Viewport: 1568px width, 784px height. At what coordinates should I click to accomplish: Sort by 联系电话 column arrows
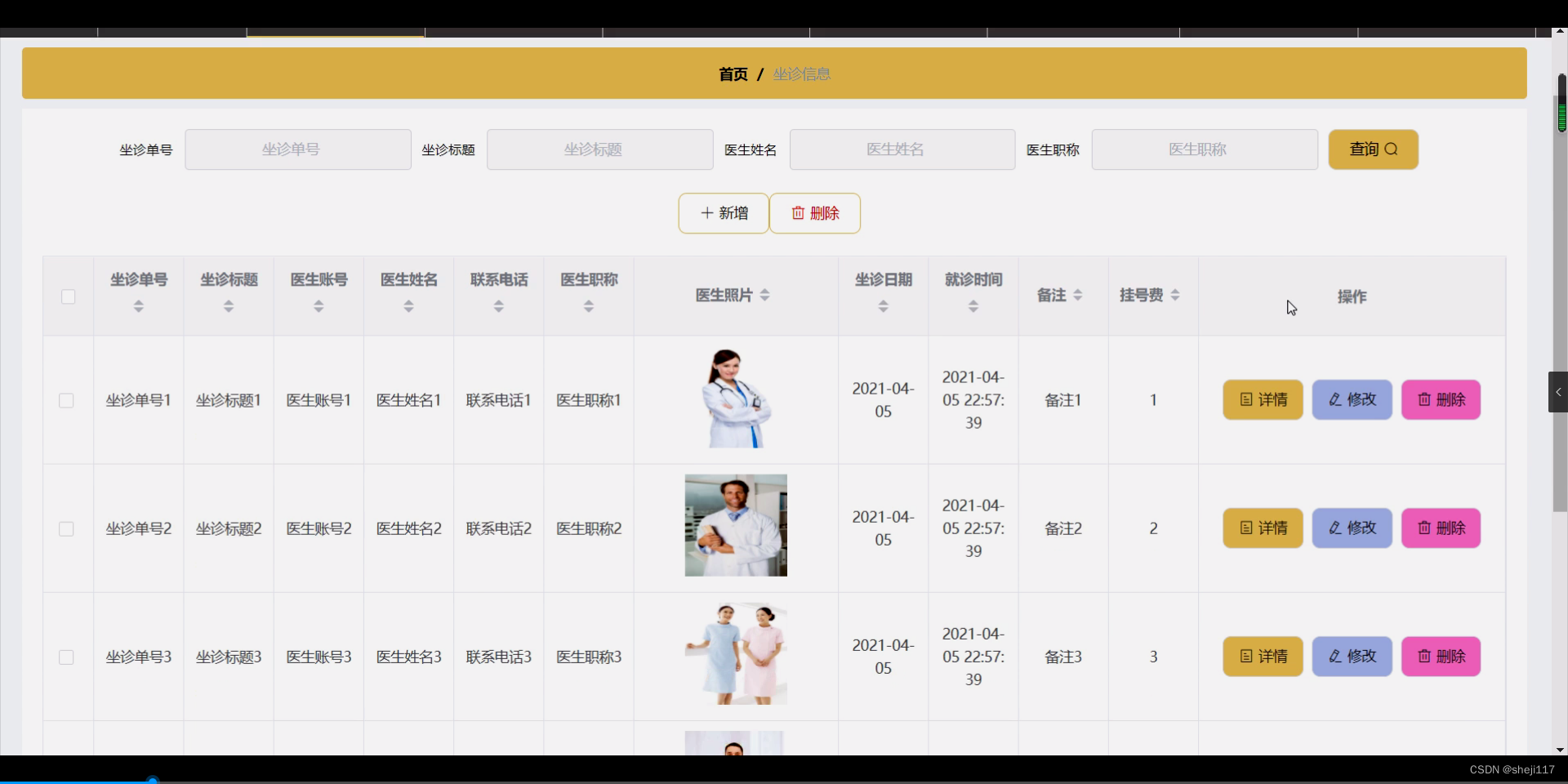[498, 306]
